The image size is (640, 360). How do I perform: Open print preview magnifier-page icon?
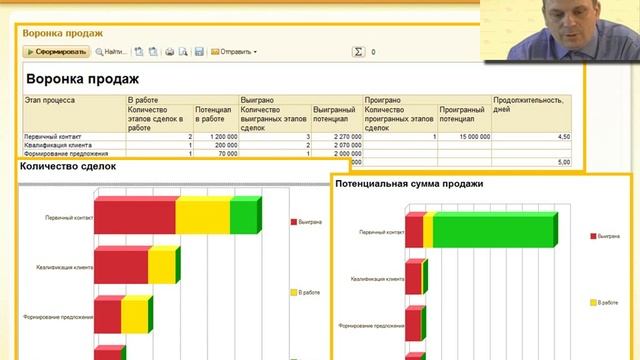point(183,52)
